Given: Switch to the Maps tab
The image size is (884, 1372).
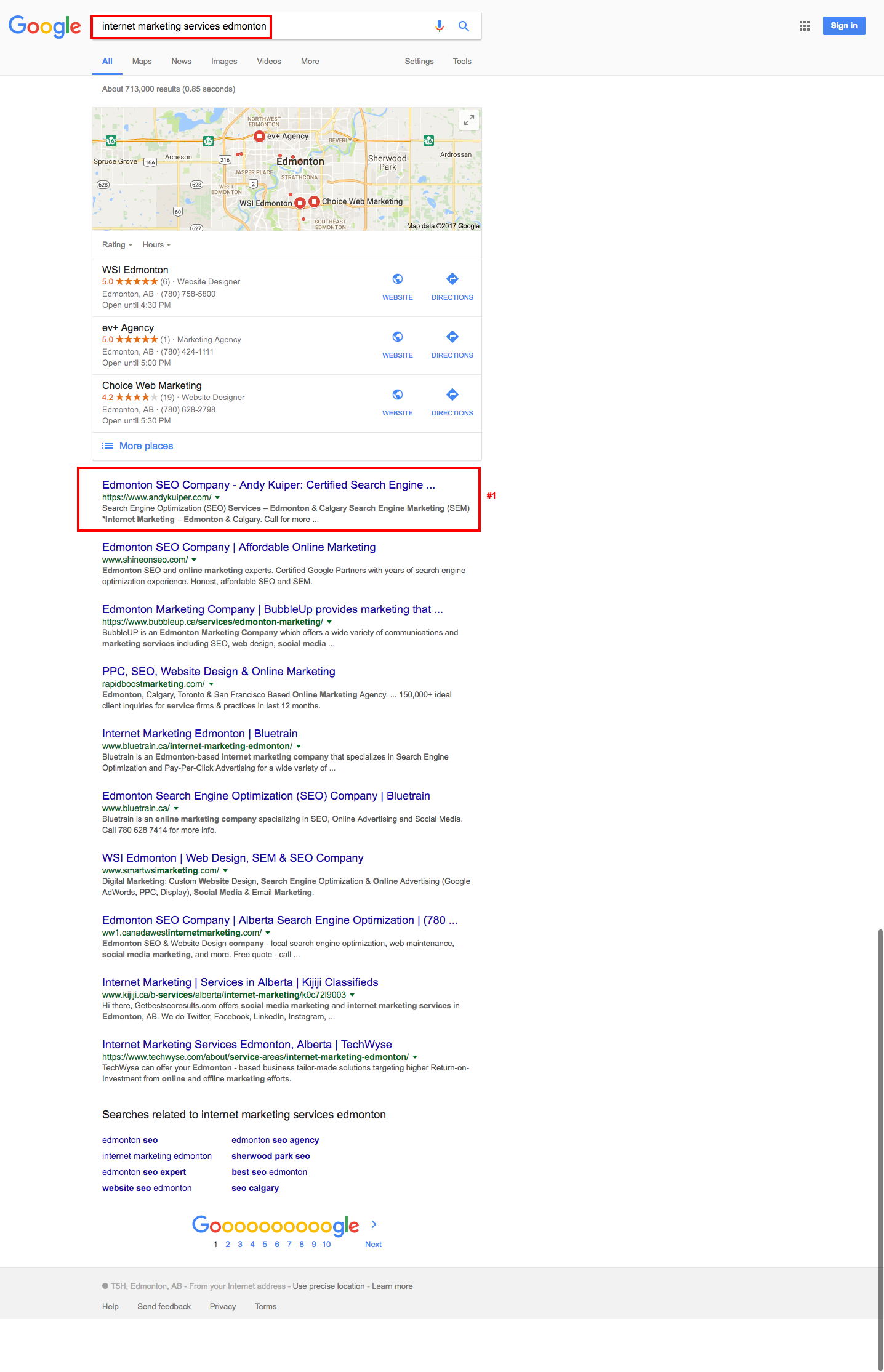Looking at the screenshot, I should pyautogui.click(x=142, y=61).
